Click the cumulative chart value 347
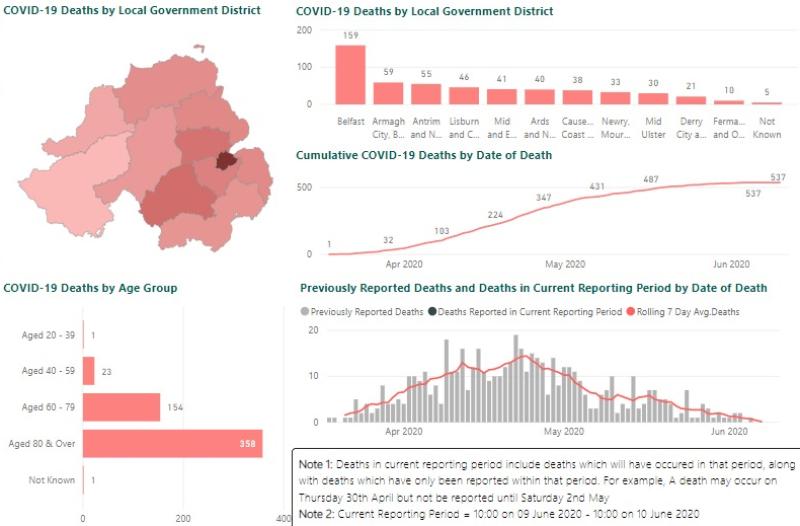800x526 pixels. tap(543, 197)
